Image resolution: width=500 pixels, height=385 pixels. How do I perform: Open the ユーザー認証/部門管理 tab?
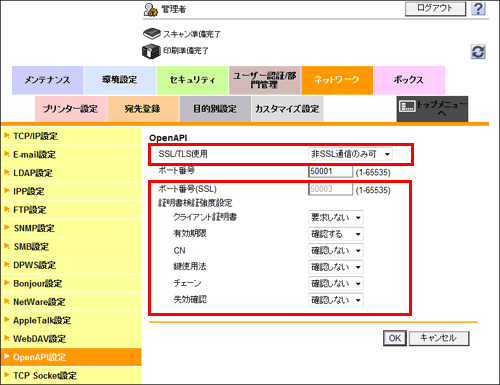point(265,80)
